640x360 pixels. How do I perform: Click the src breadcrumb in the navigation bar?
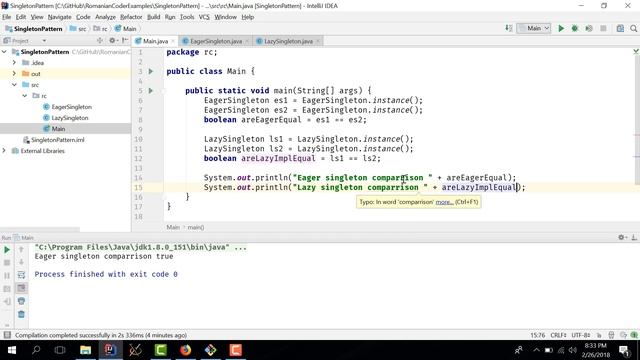coord(78,29)
